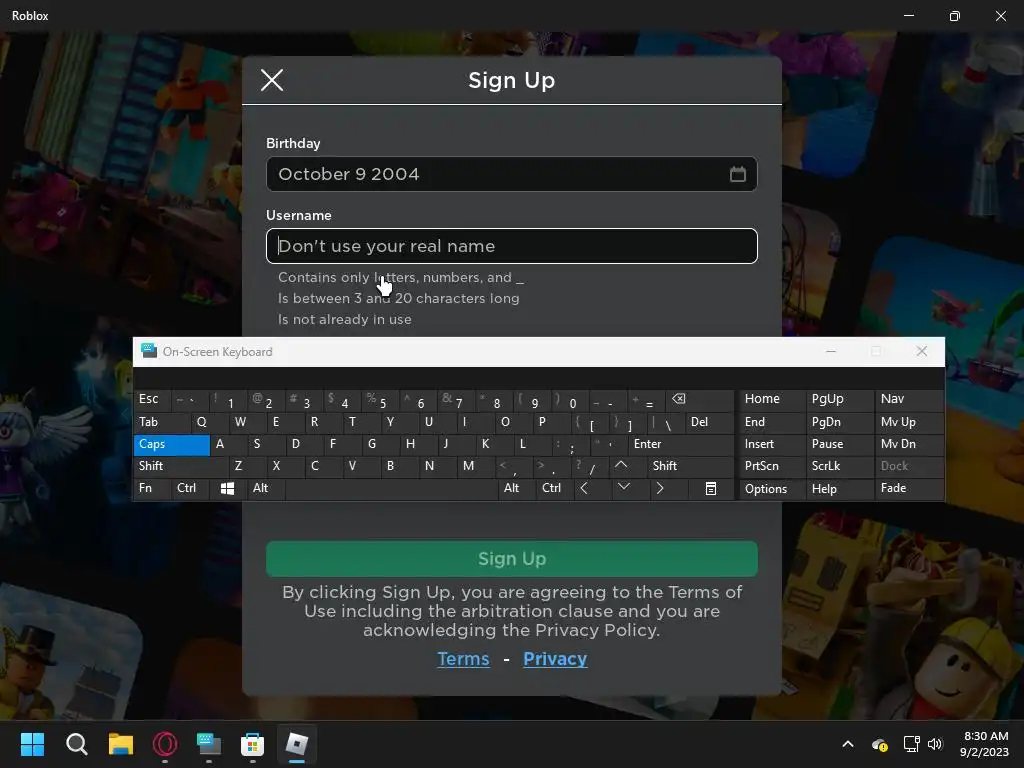This screenshot has height=768, width=1024.
Task: Open Microsoft Store from taskbar
Action: pyautogui.click(x=253, y=744)
